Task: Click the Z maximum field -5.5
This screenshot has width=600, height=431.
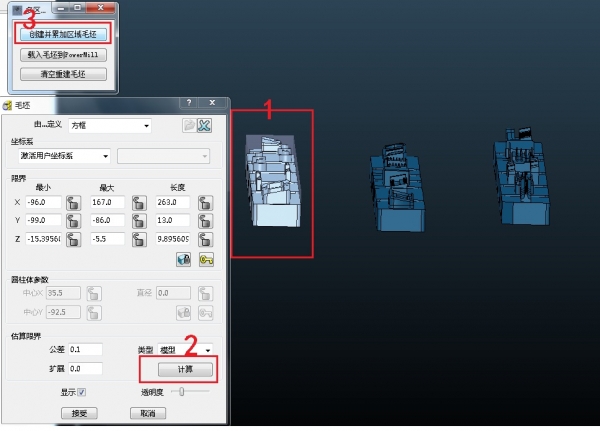Action: (x=108, y=239)
